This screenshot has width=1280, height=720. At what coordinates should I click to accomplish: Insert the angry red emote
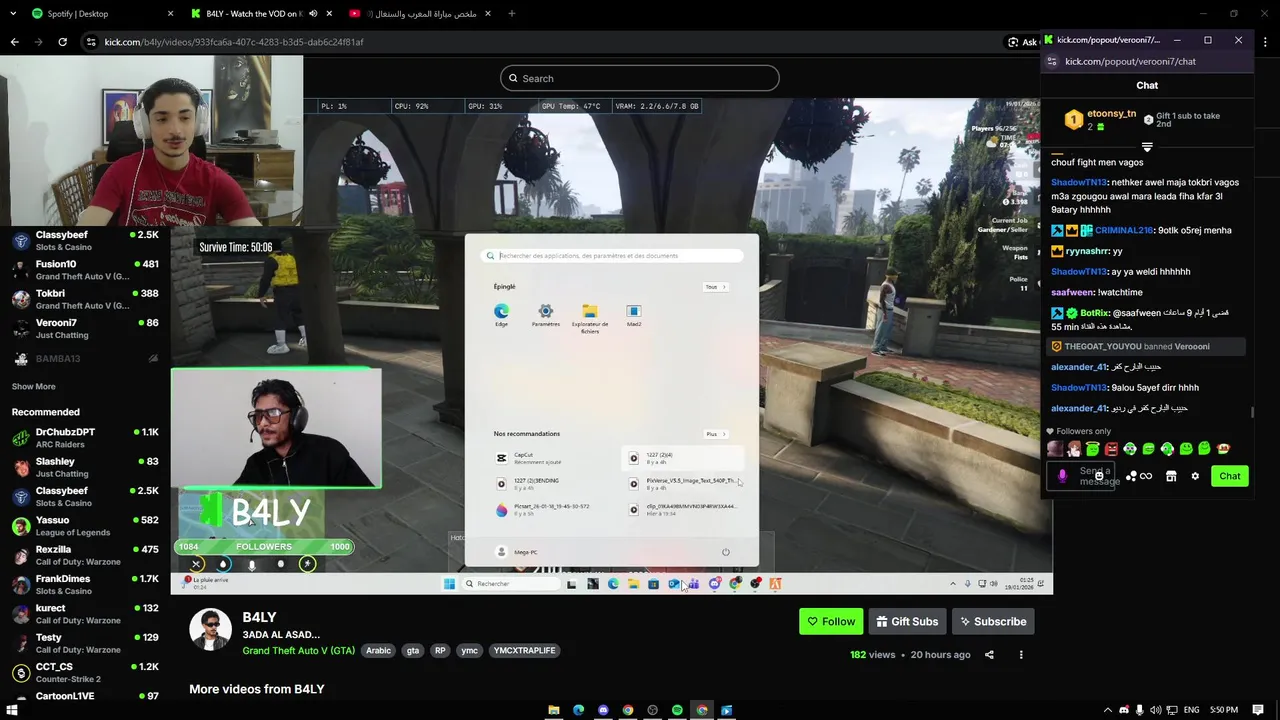(x=1111, y=449)
